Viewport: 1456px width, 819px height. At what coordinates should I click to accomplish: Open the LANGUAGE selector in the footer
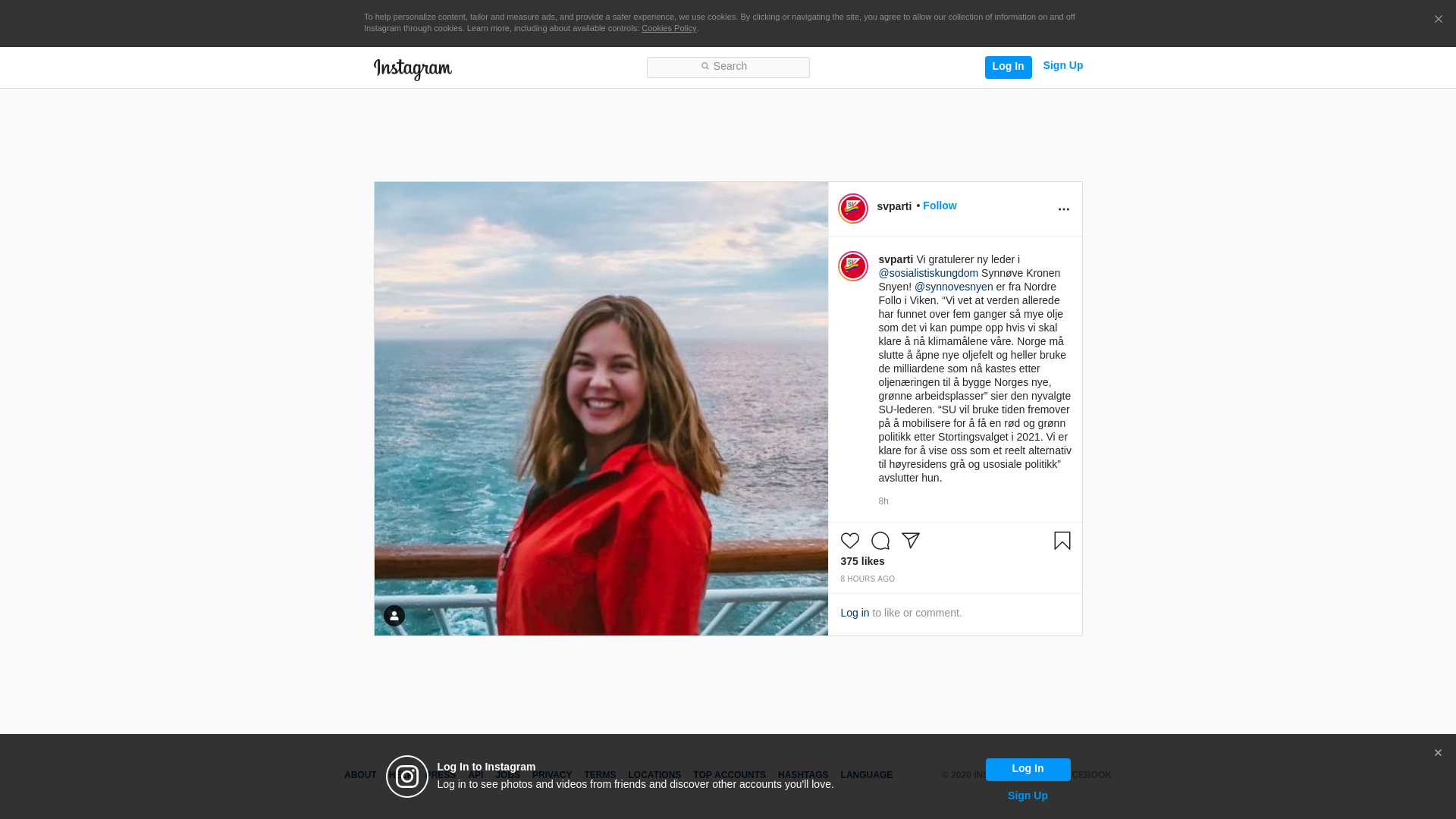pos(866,775)
